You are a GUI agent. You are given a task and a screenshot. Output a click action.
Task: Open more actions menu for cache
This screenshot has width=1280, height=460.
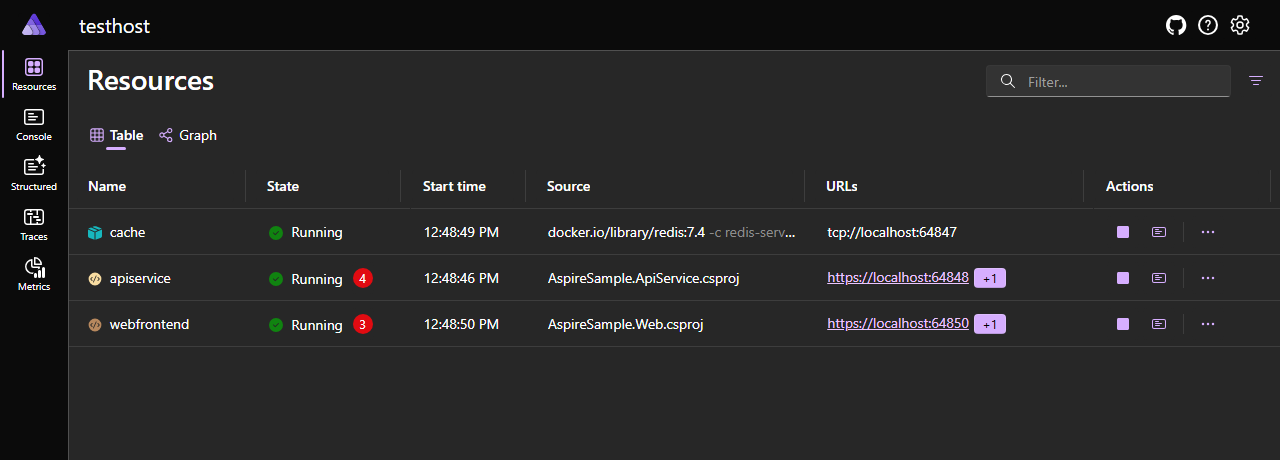click(1208, 232)
